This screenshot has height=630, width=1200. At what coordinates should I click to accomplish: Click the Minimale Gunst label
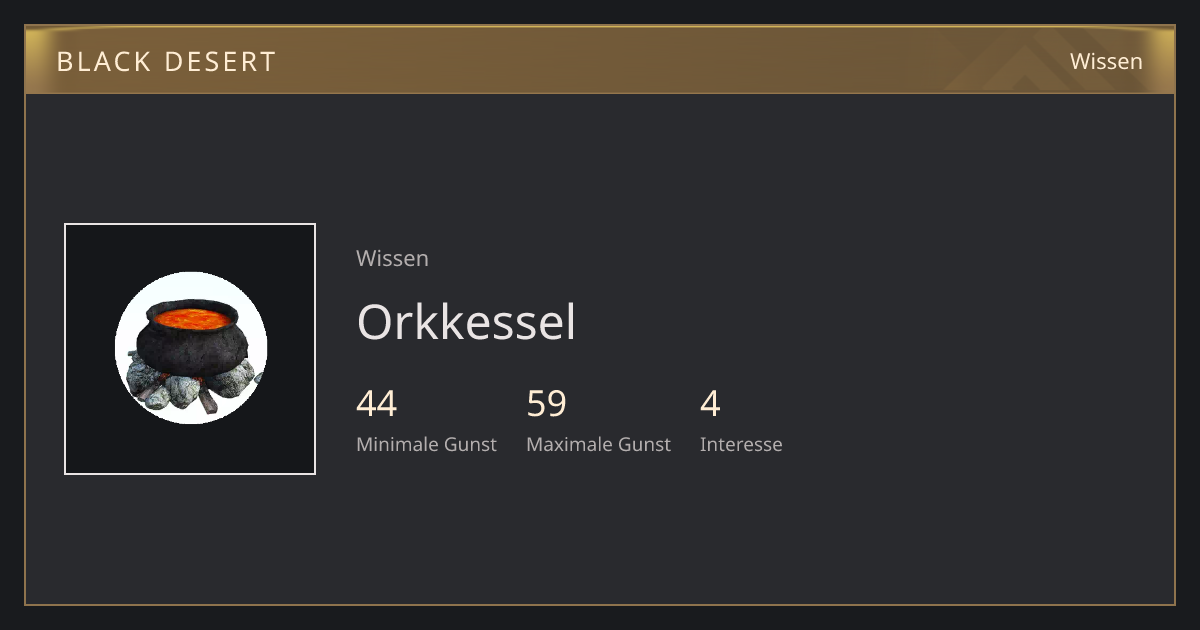tap(426, 444)
